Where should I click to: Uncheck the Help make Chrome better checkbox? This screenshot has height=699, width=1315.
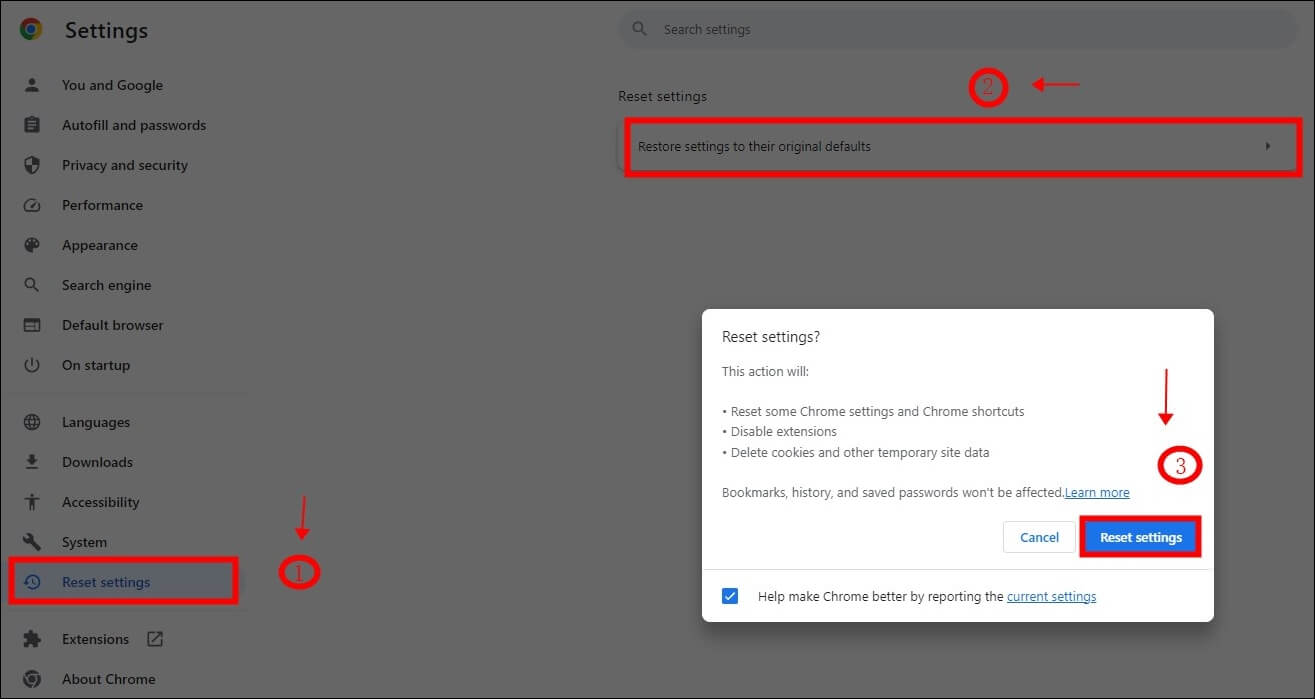pyautogui.click(x=730, y=596)
